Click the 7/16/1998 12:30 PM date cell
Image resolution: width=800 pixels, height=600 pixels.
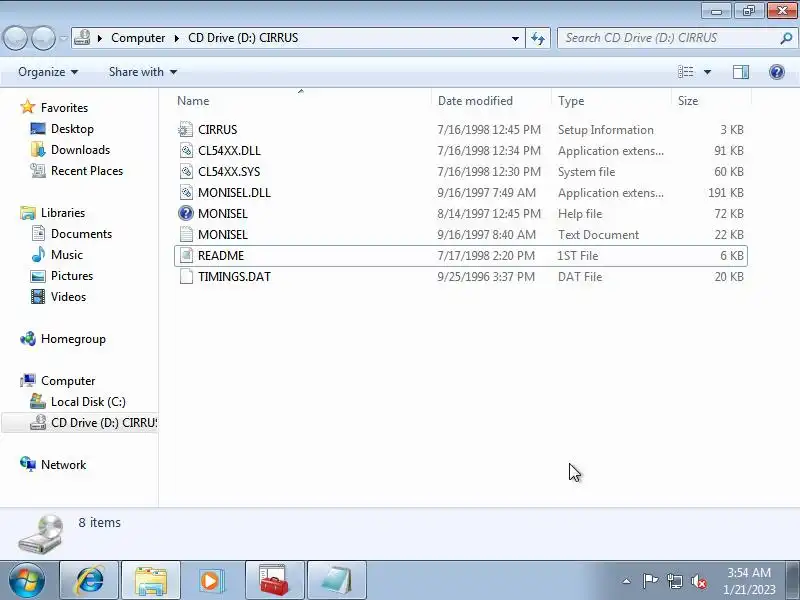[x=489, y=171]
